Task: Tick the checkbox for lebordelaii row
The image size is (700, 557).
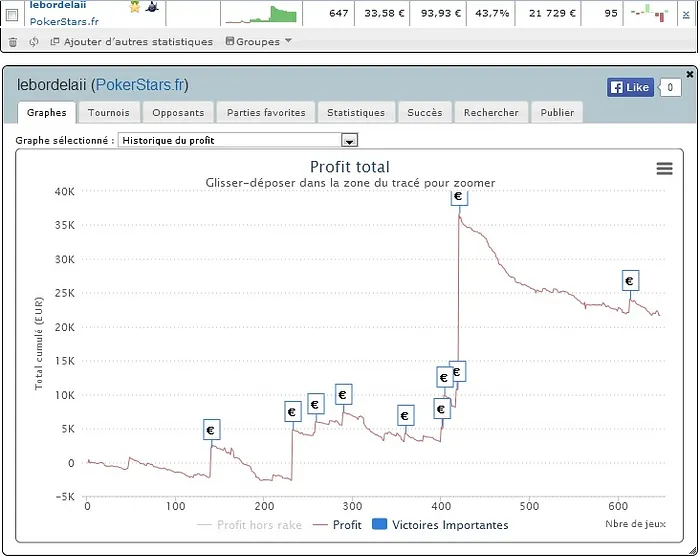Action: tap(13, 14)
